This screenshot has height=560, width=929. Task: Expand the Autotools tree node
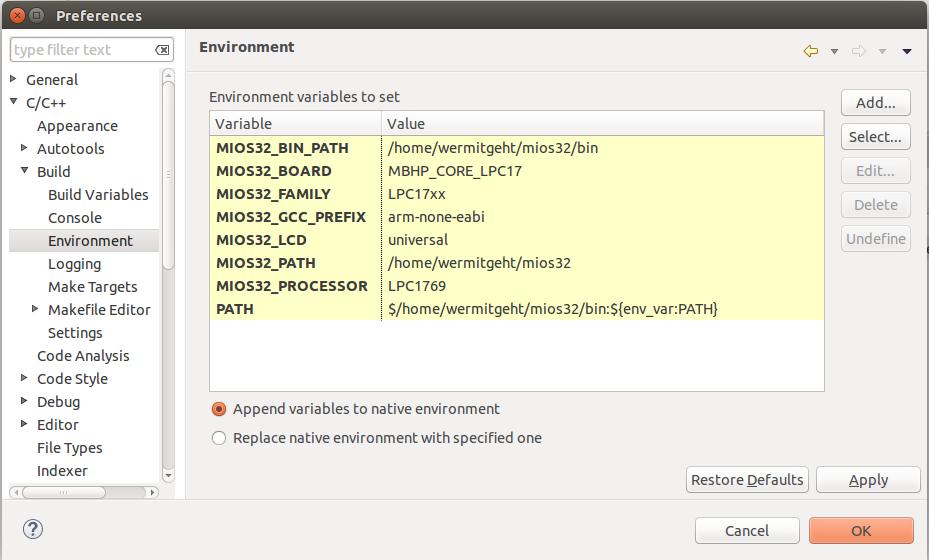click(x=25, y=149)
